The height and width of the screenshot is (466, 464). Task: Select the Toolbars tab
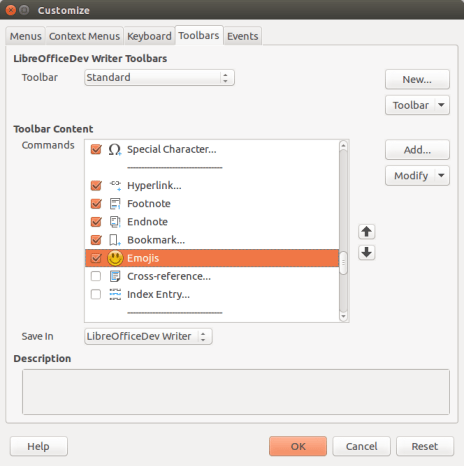point(199,35)
